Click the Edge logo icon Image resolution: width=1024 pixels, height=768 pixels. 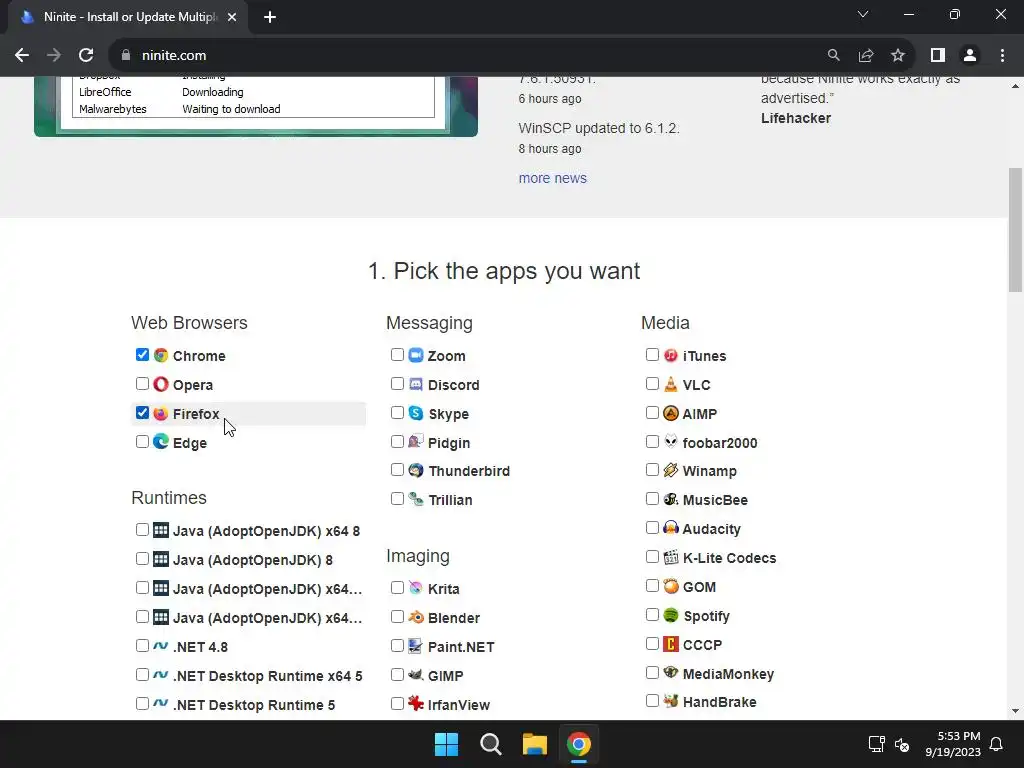(x=161, y=442)
